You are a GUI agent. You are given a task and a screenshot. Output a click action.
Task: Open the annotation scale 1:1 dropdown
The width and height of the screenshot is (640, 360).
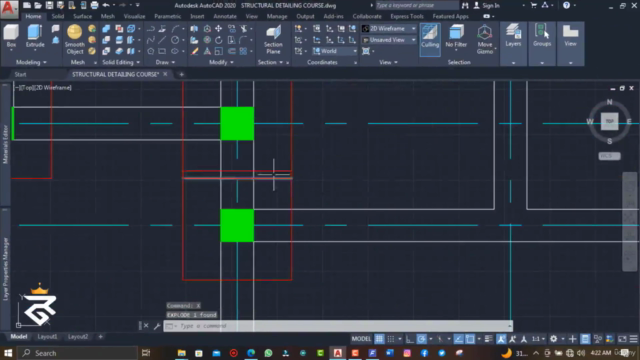pos(538,339)
